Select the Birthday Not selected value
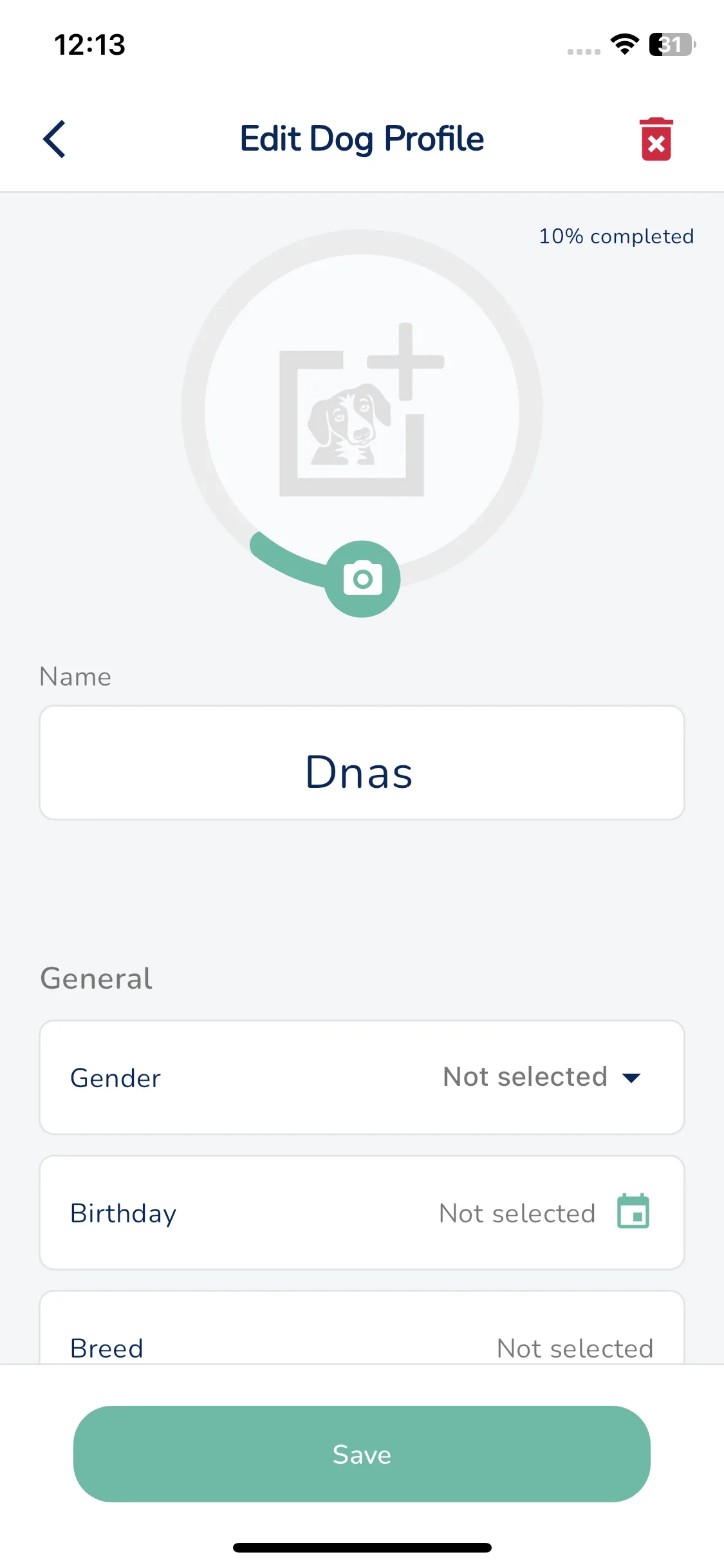The width and height of the screenshot is (724, 1568). point(517,1213)
